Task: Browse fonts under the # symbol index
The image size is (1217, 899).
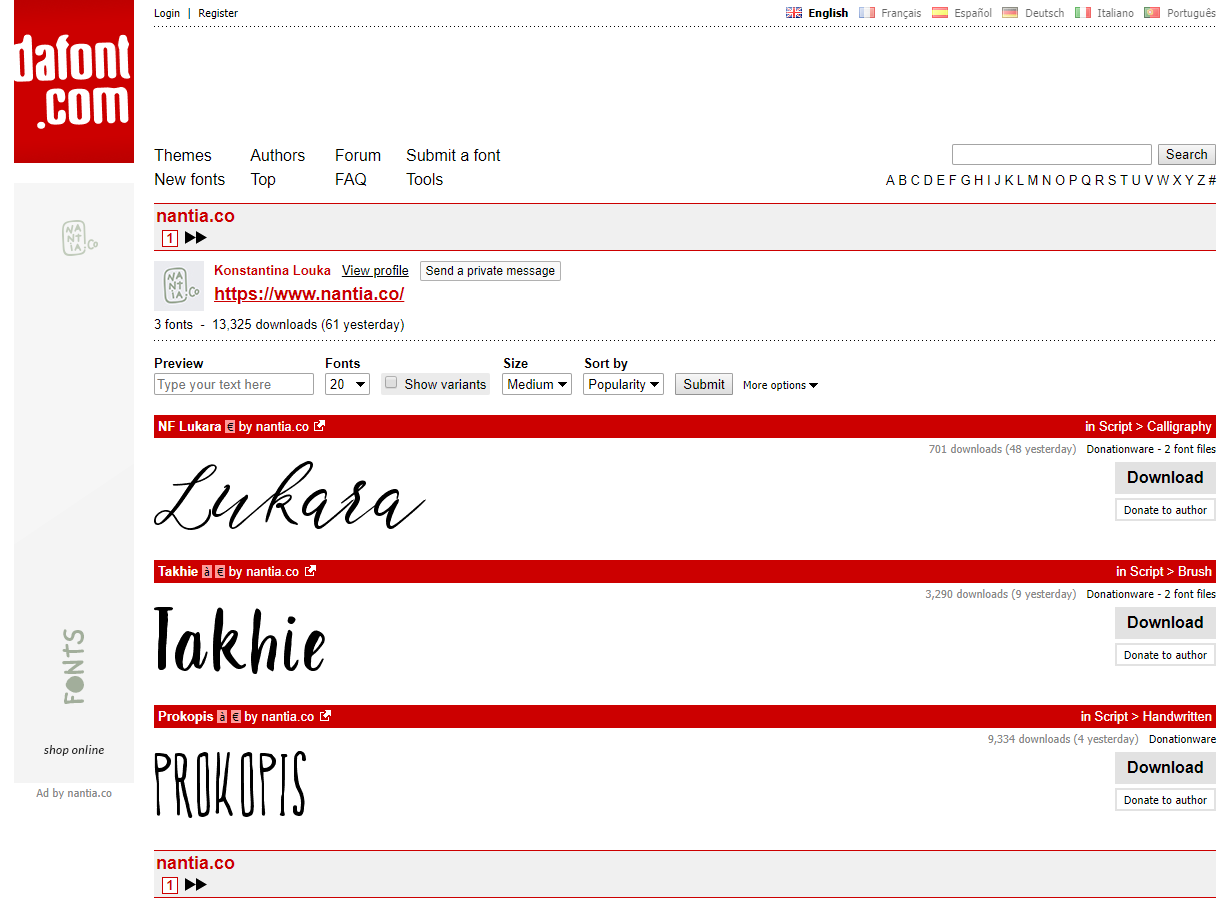Action: coord(1212,180)
